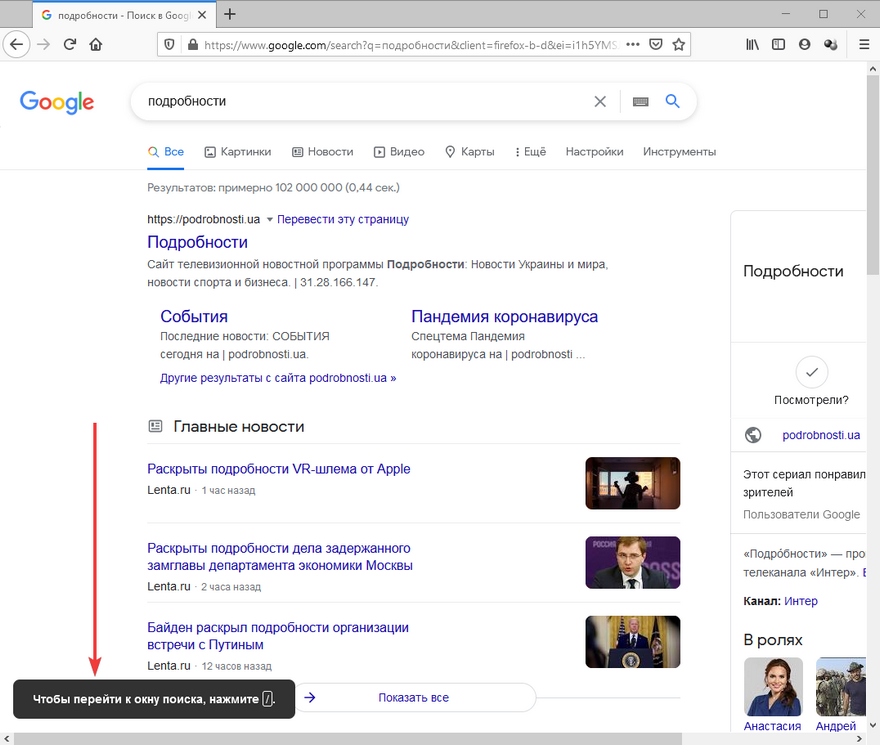Click into the Google search input field
This screenshot has height=745, width=880.
(x=365, y=102)
